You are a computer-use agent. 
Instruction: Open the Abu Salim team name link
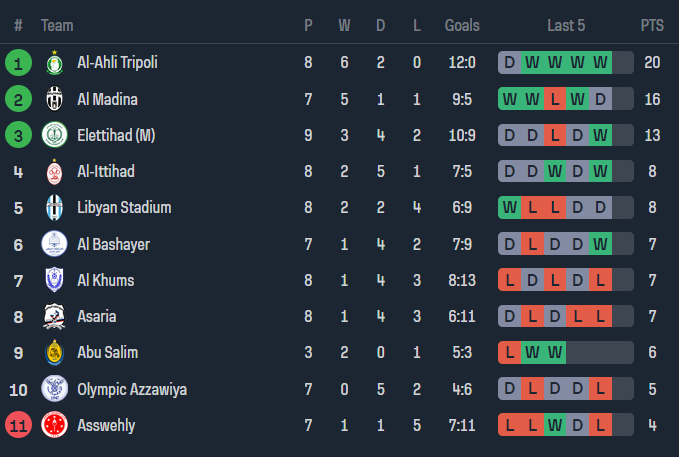pyautogui.click(x=107, y=353)
